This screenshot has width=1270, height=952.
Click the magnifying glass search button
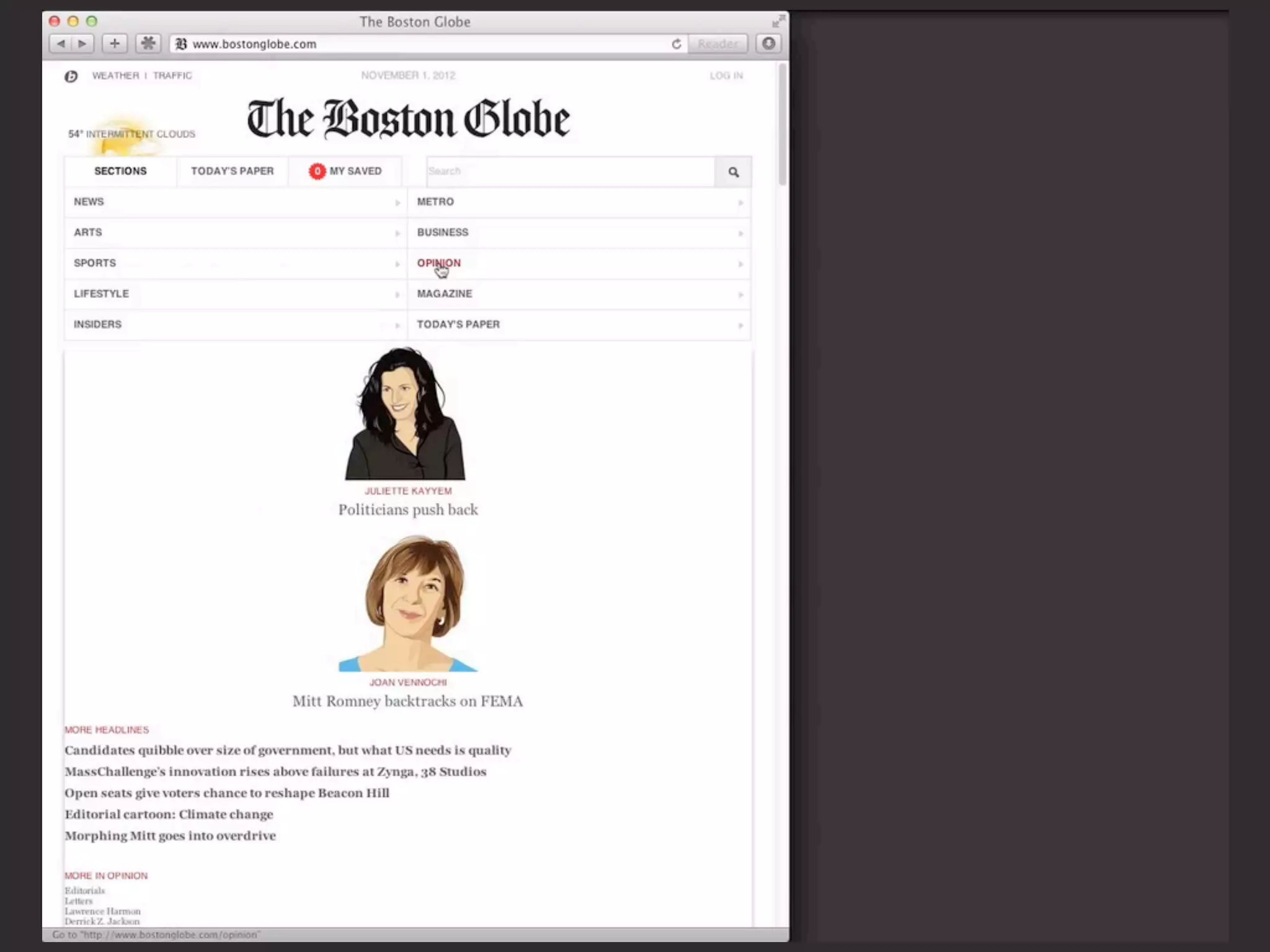pos(733,172)
